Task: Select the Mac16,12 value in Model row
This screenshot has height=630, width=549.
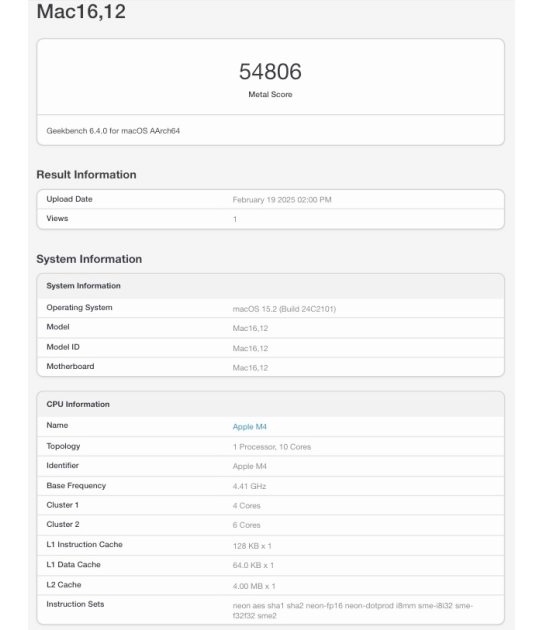Action: pyautogui.click(x=250, y=328)
